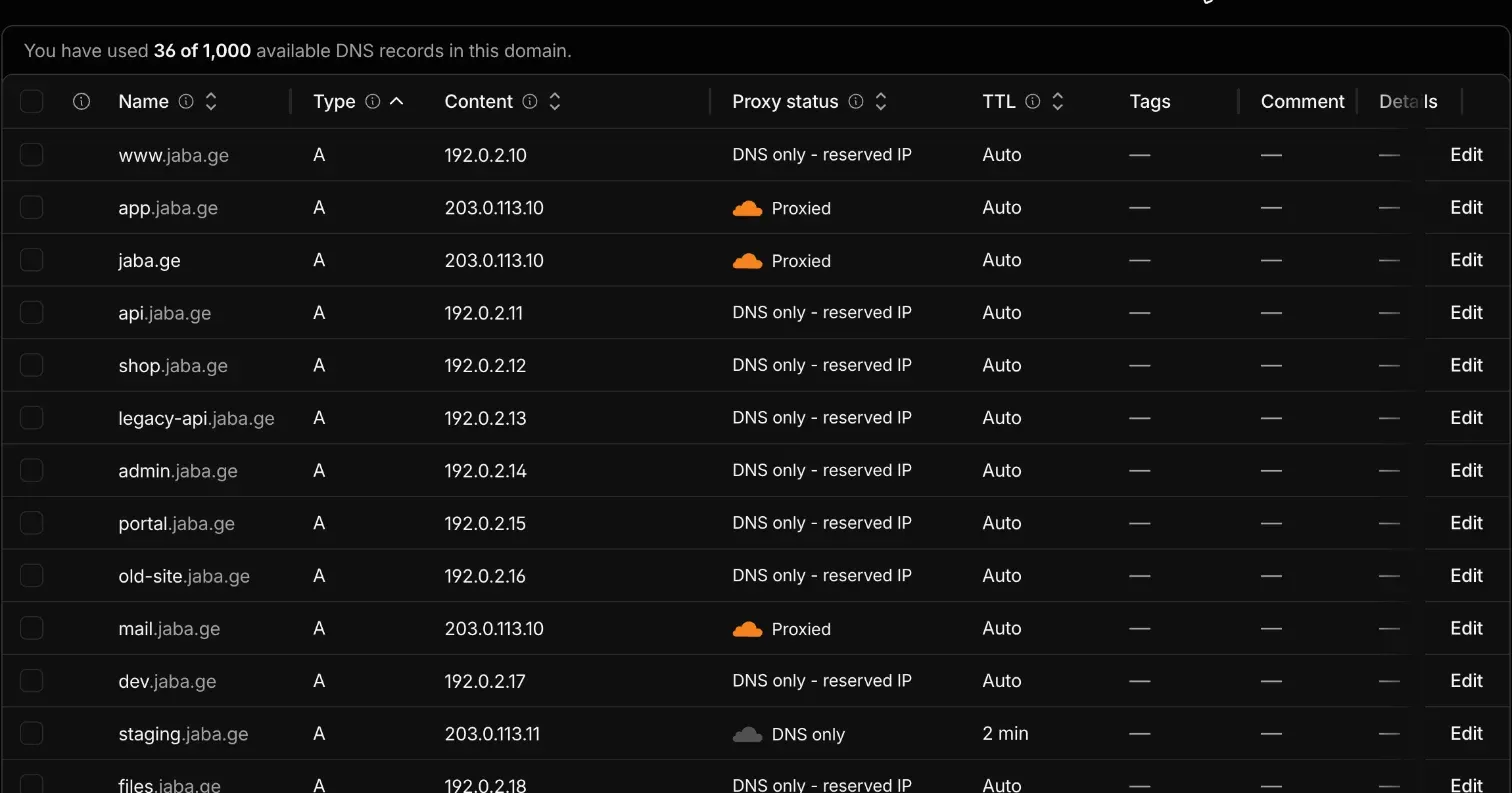Click the orange Proxied cloud for app.jaba.ge
Viewport: 1512px width, 793px height.
[x=747, y=208]
